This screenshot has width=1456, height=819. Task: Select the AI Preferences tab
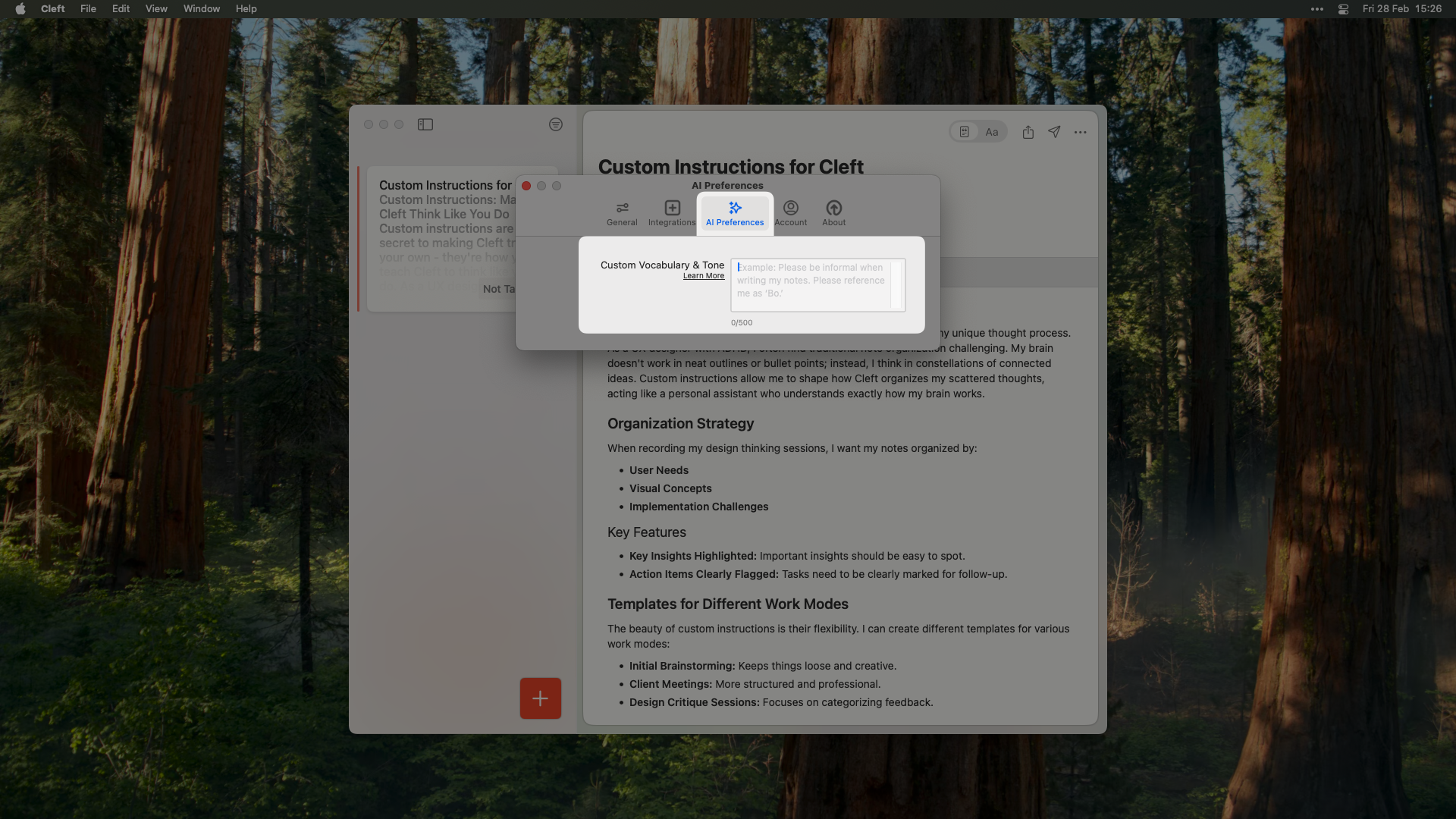(734, 213)
